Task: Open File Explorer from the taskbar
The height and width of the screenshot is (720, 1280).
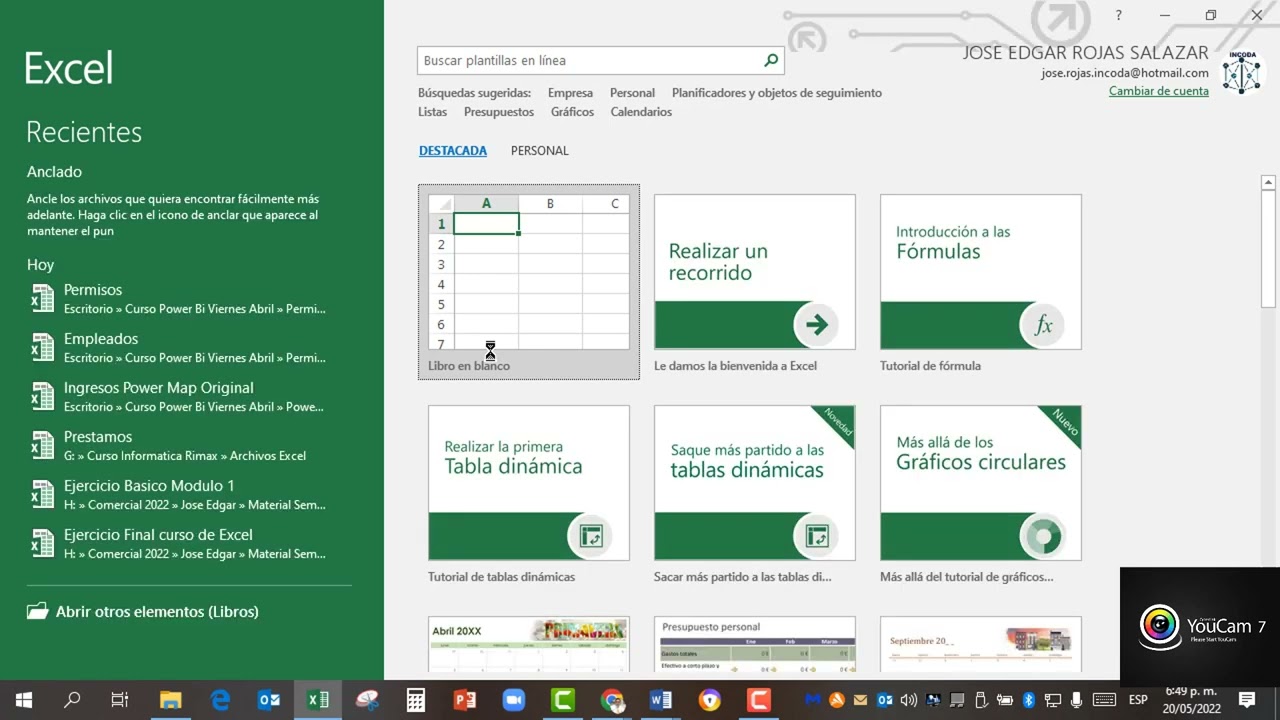Action: coord(171,700)
